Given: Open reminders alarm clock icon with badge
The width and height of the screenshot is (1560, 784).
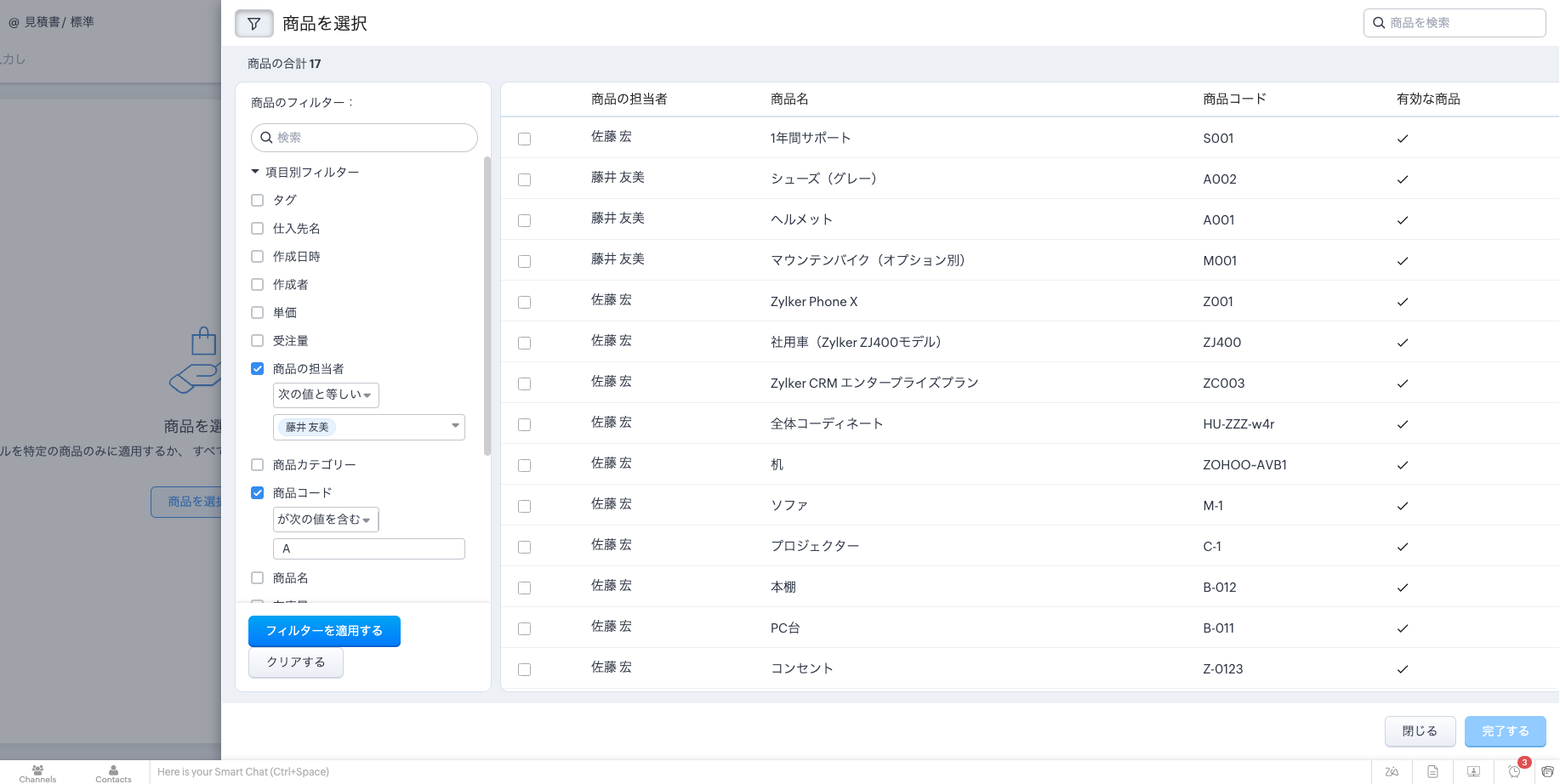Looking at the screenshot, I should click(x=1515, y=771).
